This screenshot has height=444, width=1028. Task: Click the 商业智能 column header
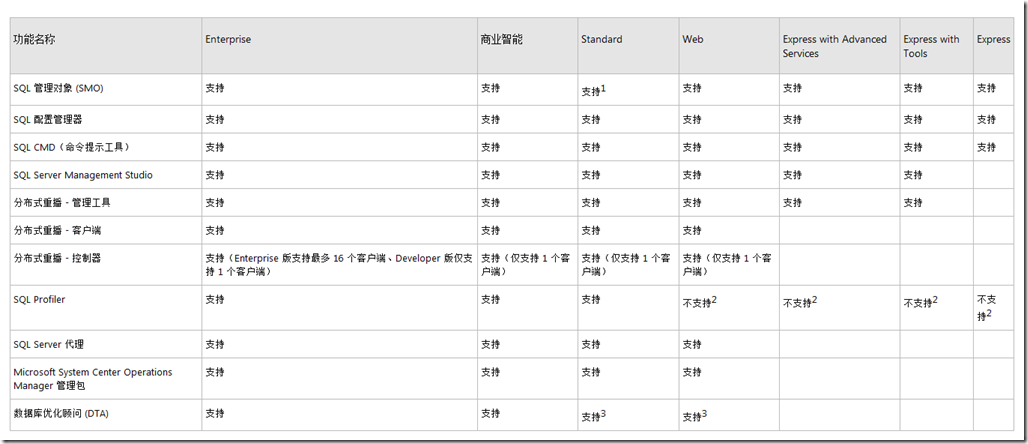pyautogui.click(x=502, y=39)
